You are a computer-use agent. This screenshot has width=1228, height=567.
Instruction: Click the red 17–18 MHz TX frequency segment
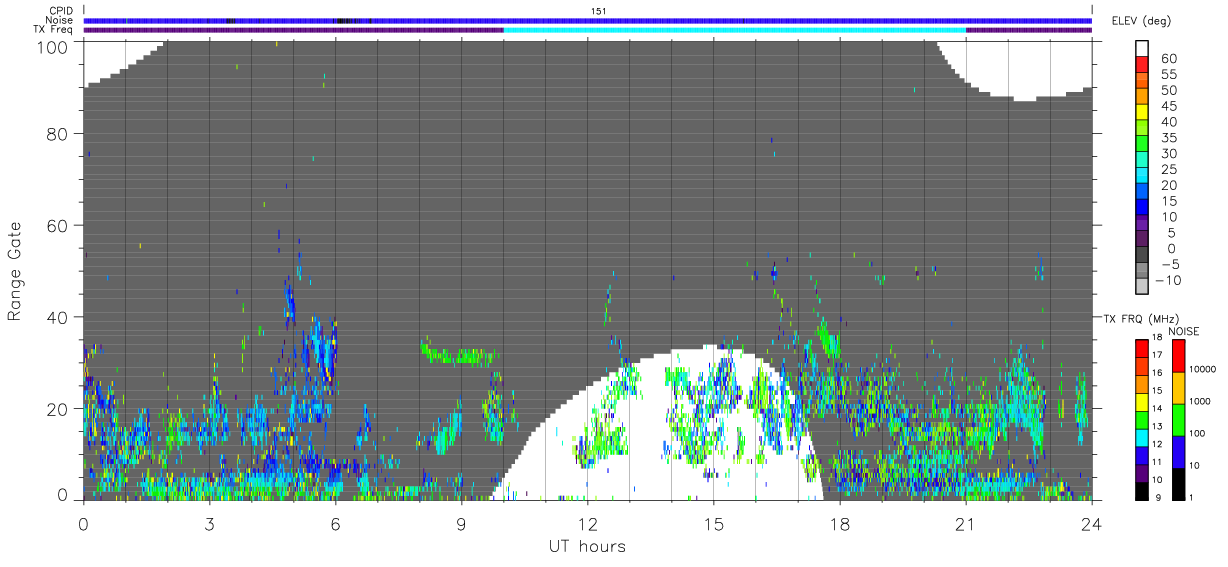coord(1141,346)
